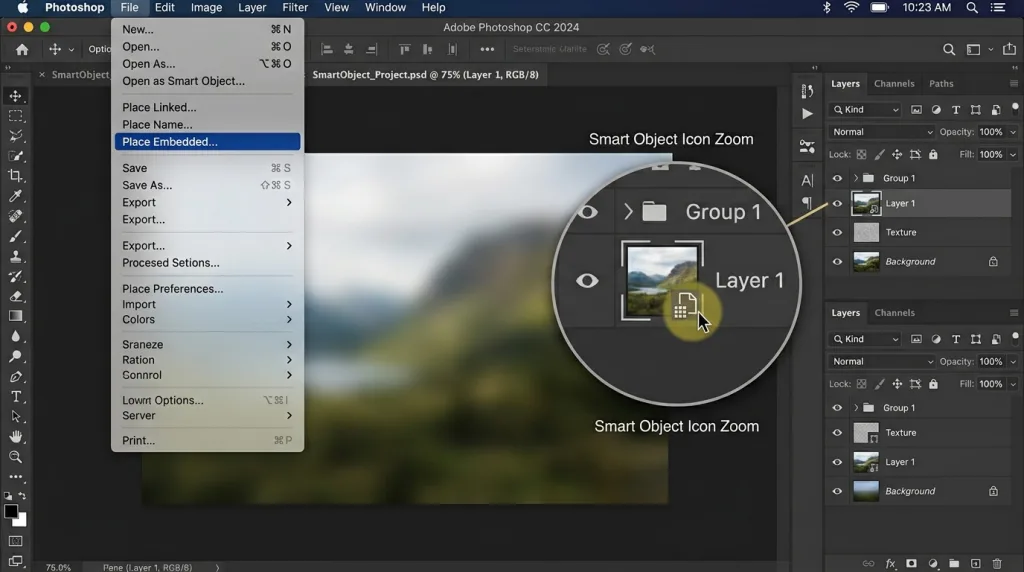Open Kind filter dropdown in upper Layers panel
This screenshot has height=572, width=1024.
click(x=866, y=110)
